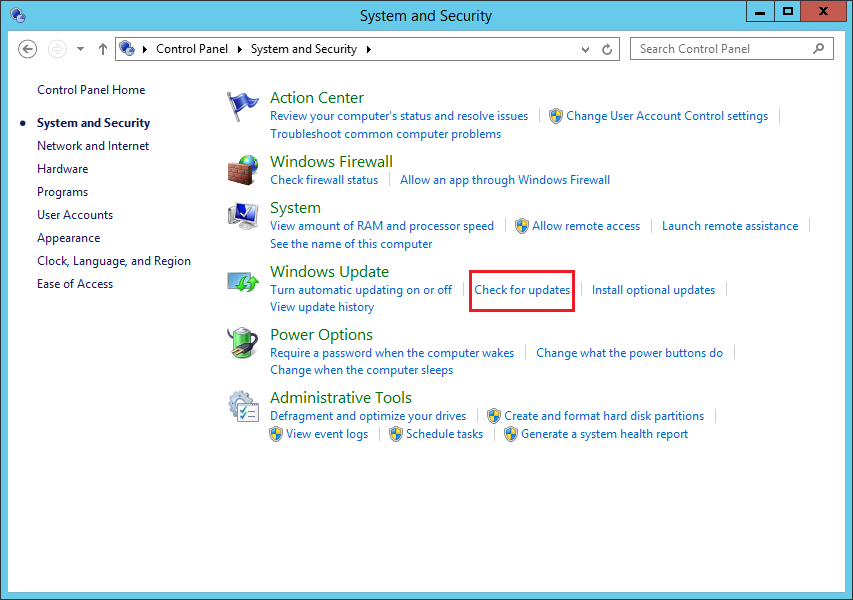The width and height of the screenshot is (853, 600).
Task: Click the Windows Firewall brick wall icon
Action: pyautogui.click(x=243, y=171)
